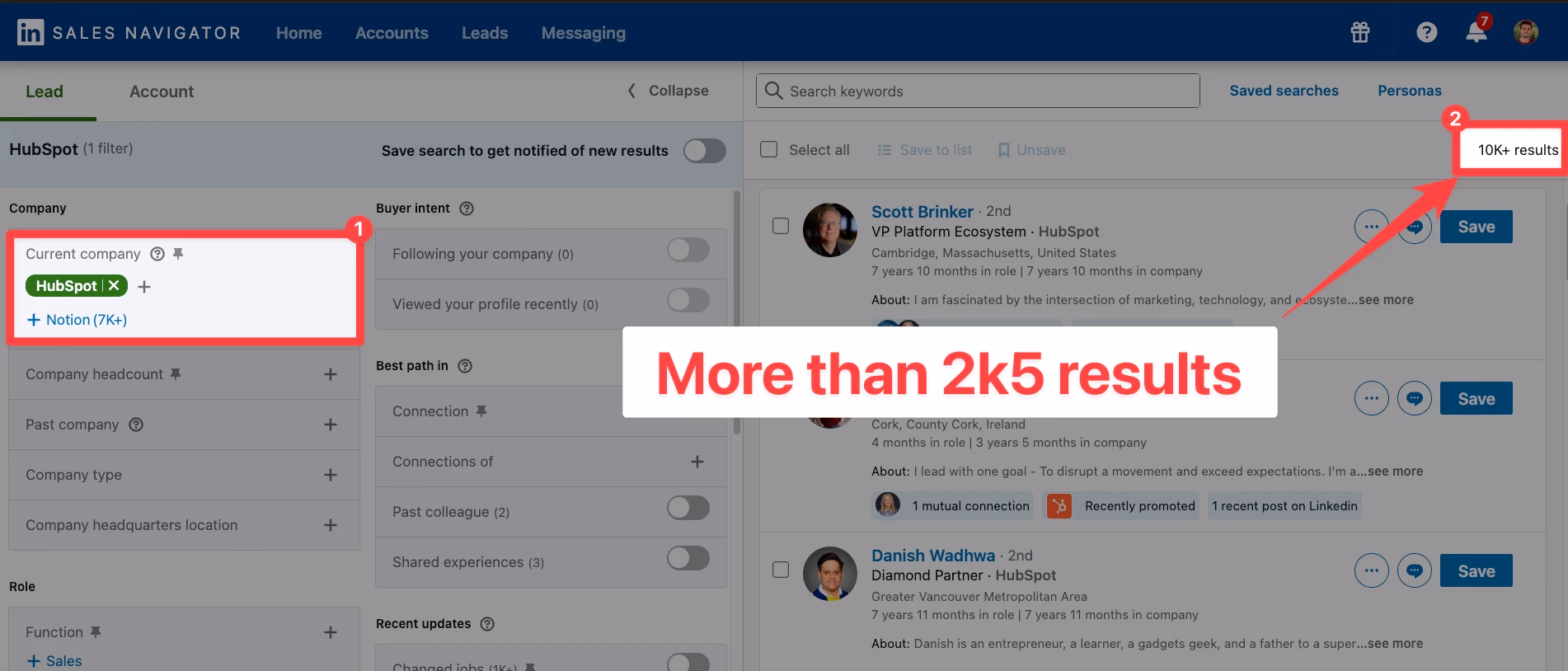Show the 1 mutual connection
The image size is (1568, 671).
[x=953, y=506]
